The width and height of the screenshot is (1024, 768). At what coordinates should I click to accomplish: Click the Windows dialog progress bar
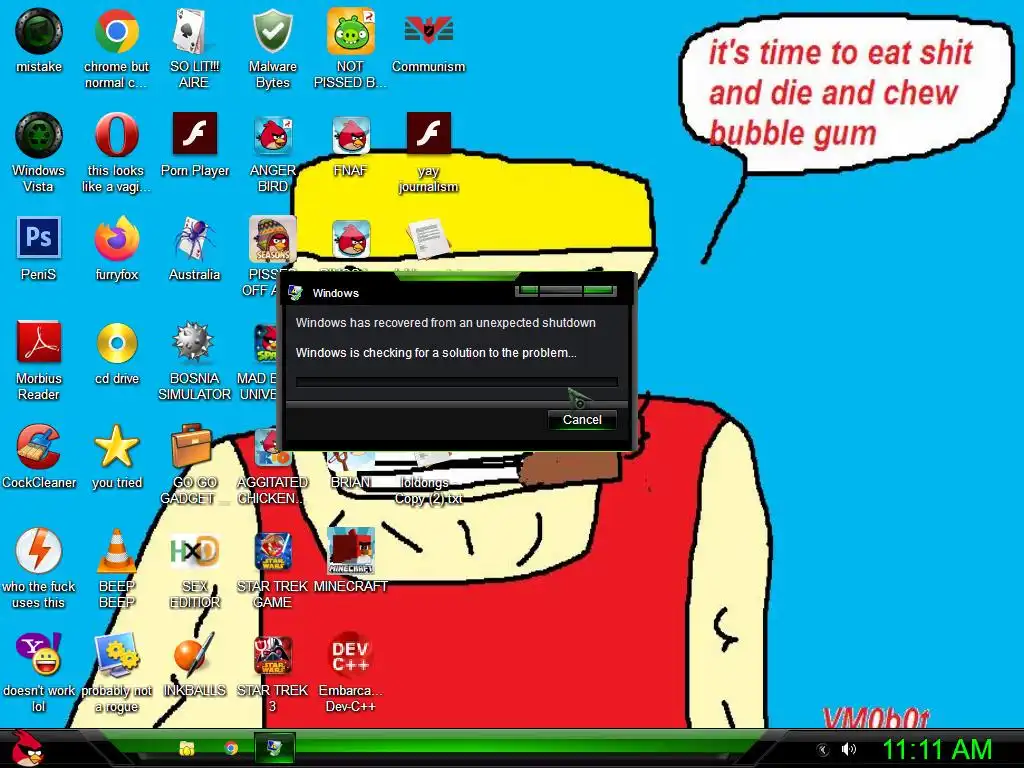point(456,381)
